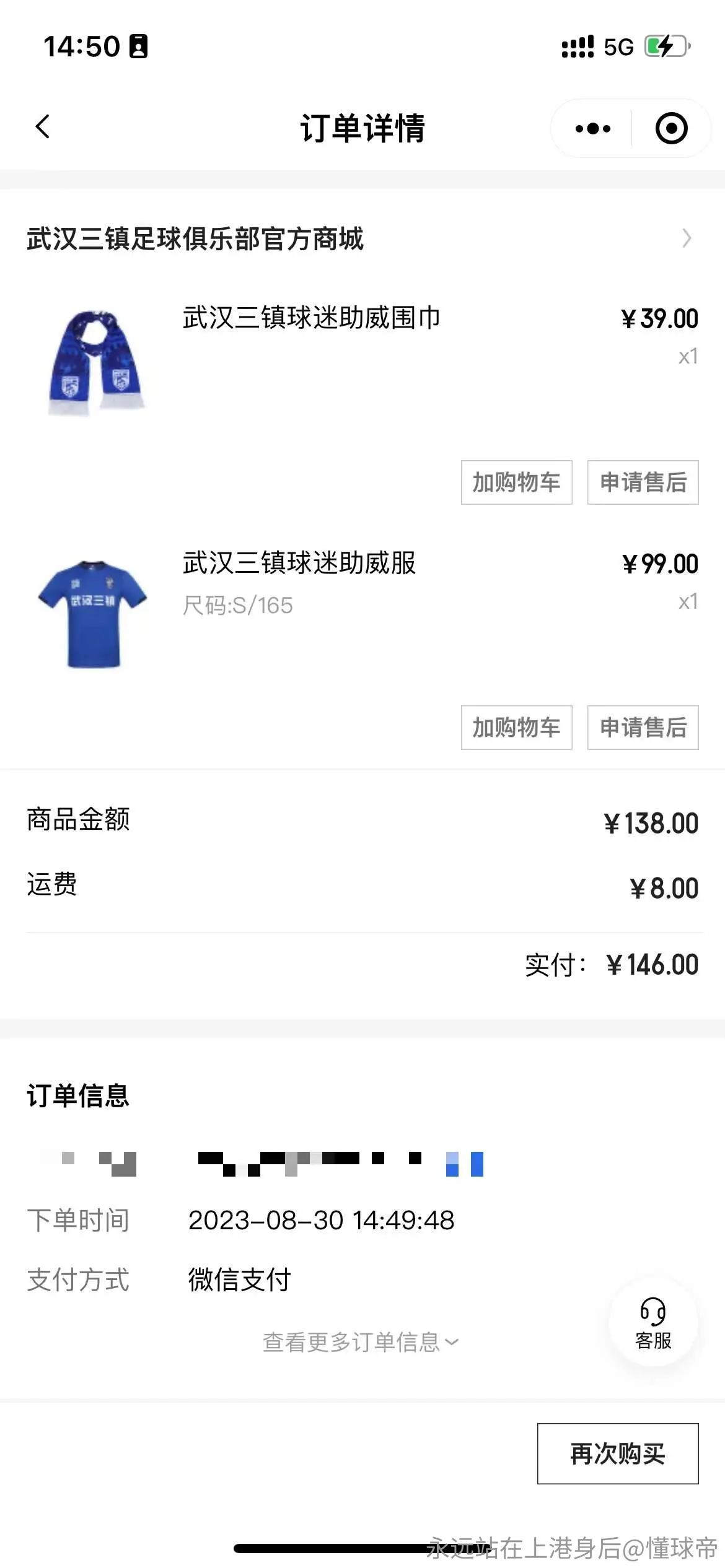Open the 客服 customer service headset

(x=653, y=1323)
